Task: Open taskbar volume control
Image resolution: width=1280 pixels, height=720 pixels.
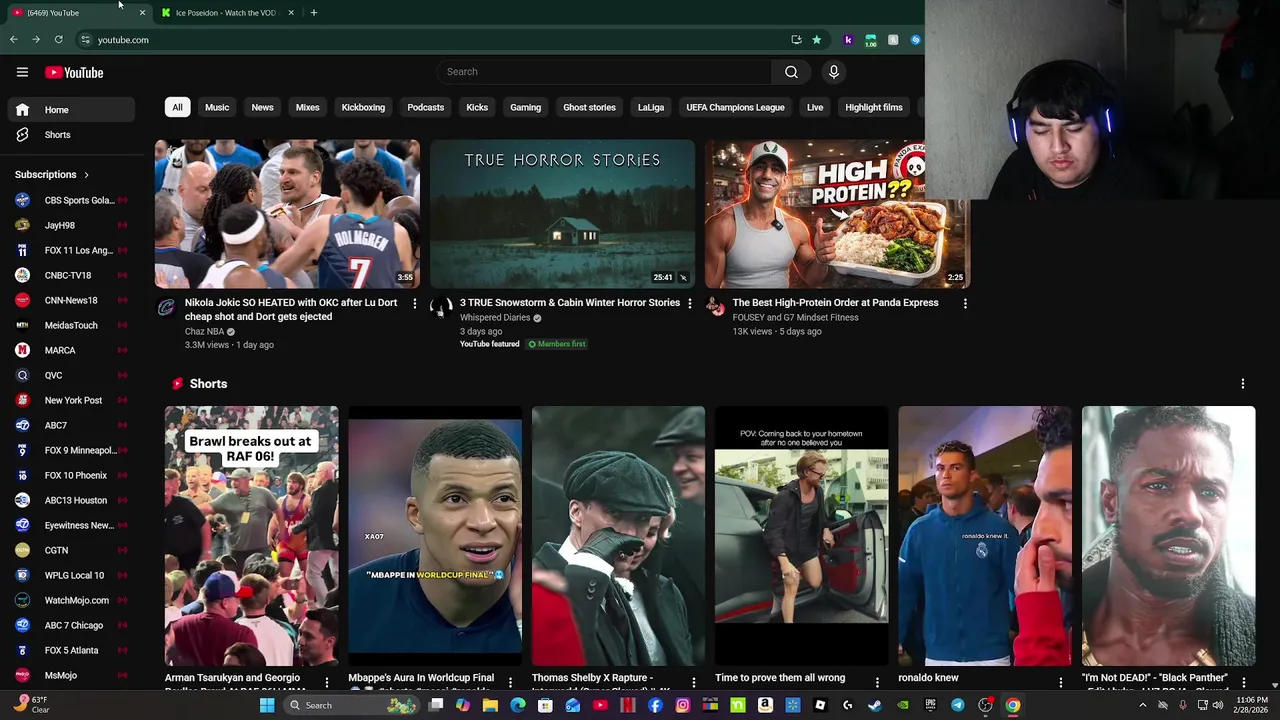Action: pos(1218,705)
